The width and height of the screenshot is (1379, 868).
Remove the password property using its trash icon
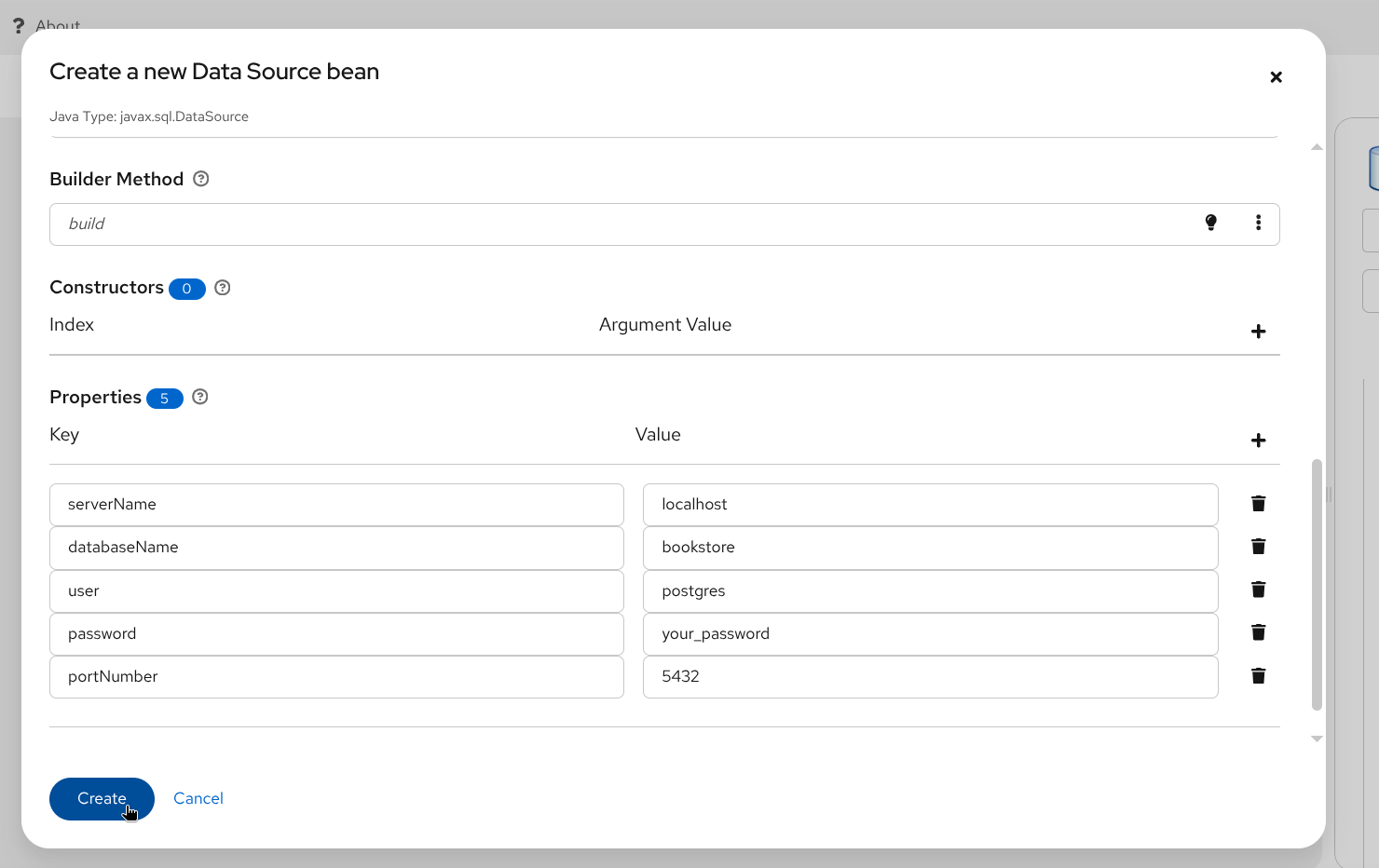click(x=1258, y=631)
